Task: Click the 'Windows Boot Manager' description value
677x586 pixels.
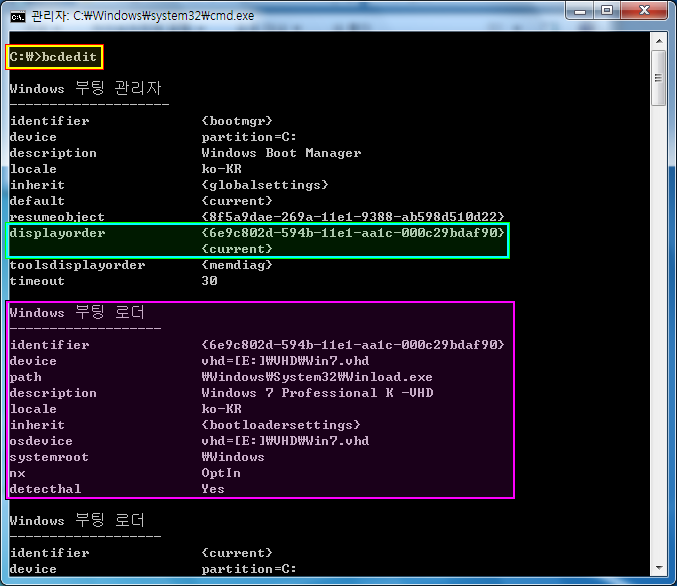Action: point(281,153)
